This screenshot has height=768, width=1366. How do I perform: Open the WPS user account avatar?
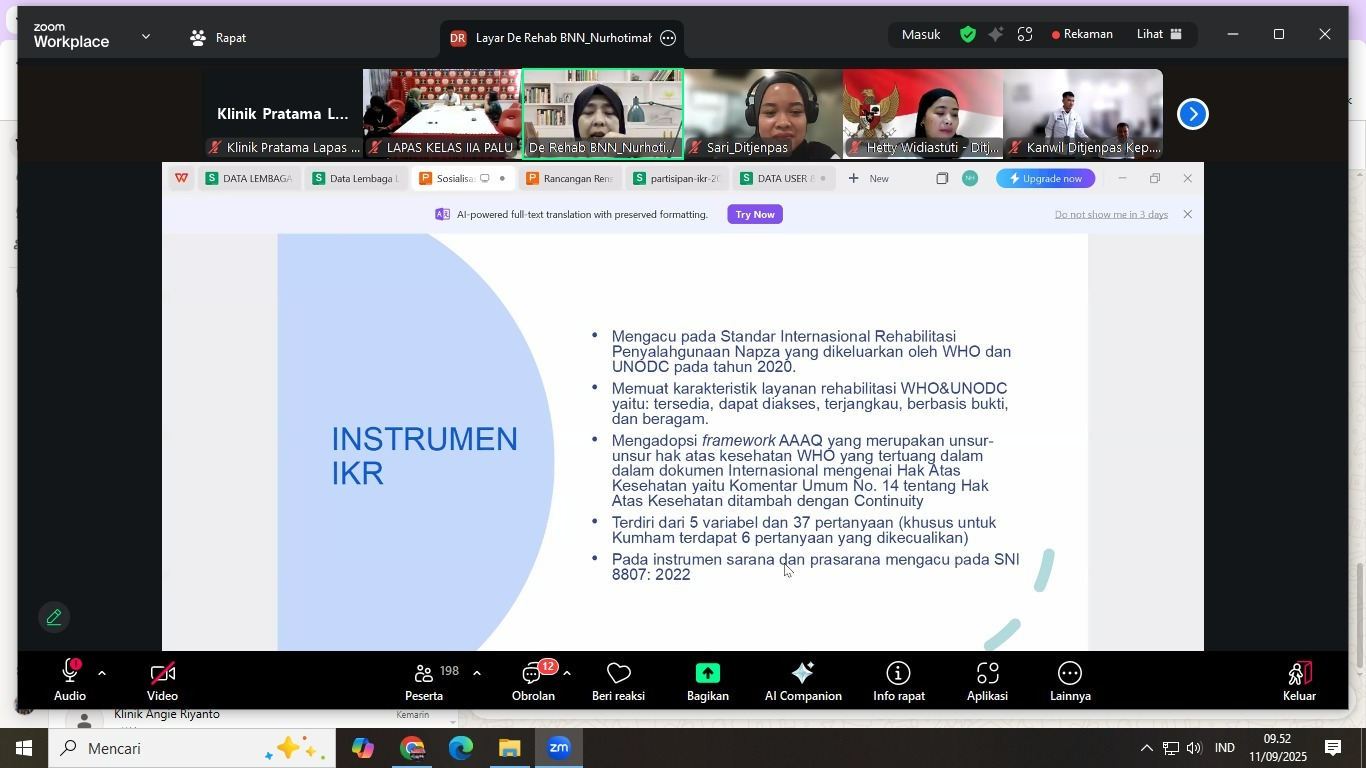tap(970, 179)
